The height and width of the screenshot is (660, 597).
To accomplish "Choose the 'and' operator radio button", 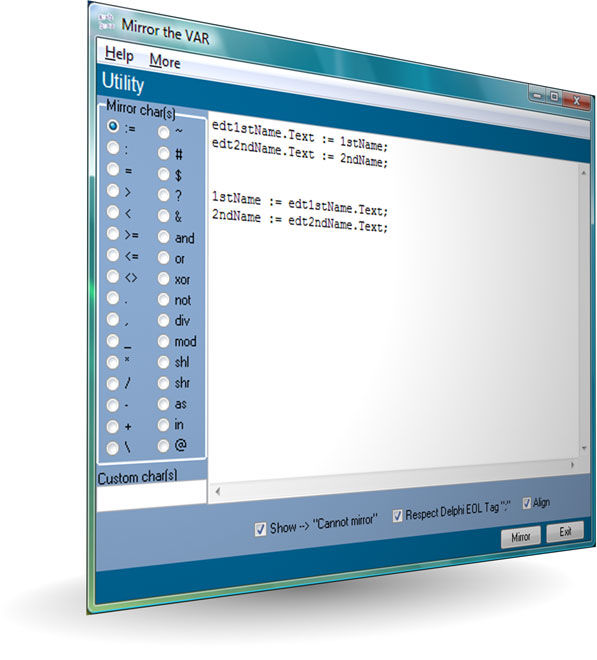I will tap(163, 237).
